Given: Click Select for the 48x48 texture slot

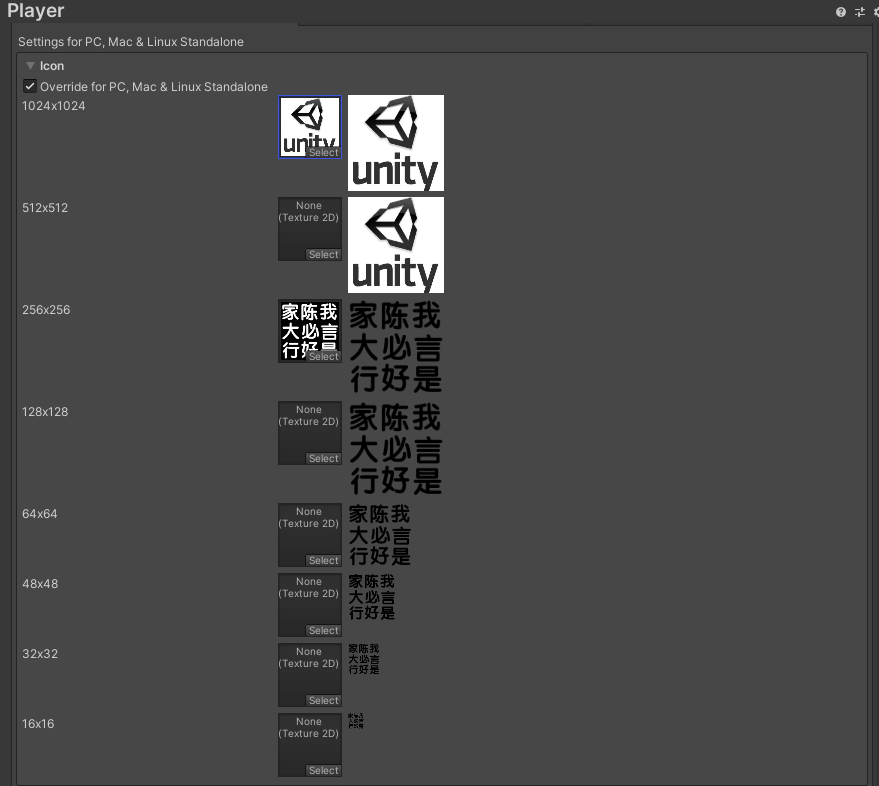Looking at the screenshot, I should (x=323, y=631).
